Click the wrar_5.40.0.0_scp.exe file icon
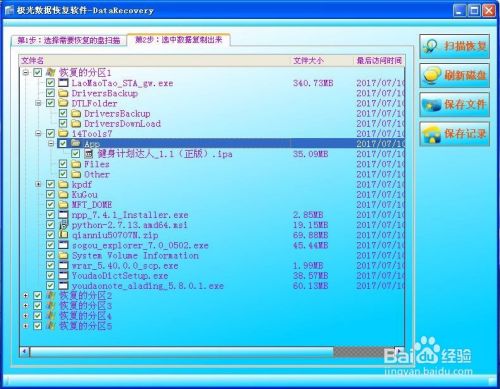Viewport: 500px width, 389px height. [63, 265]
